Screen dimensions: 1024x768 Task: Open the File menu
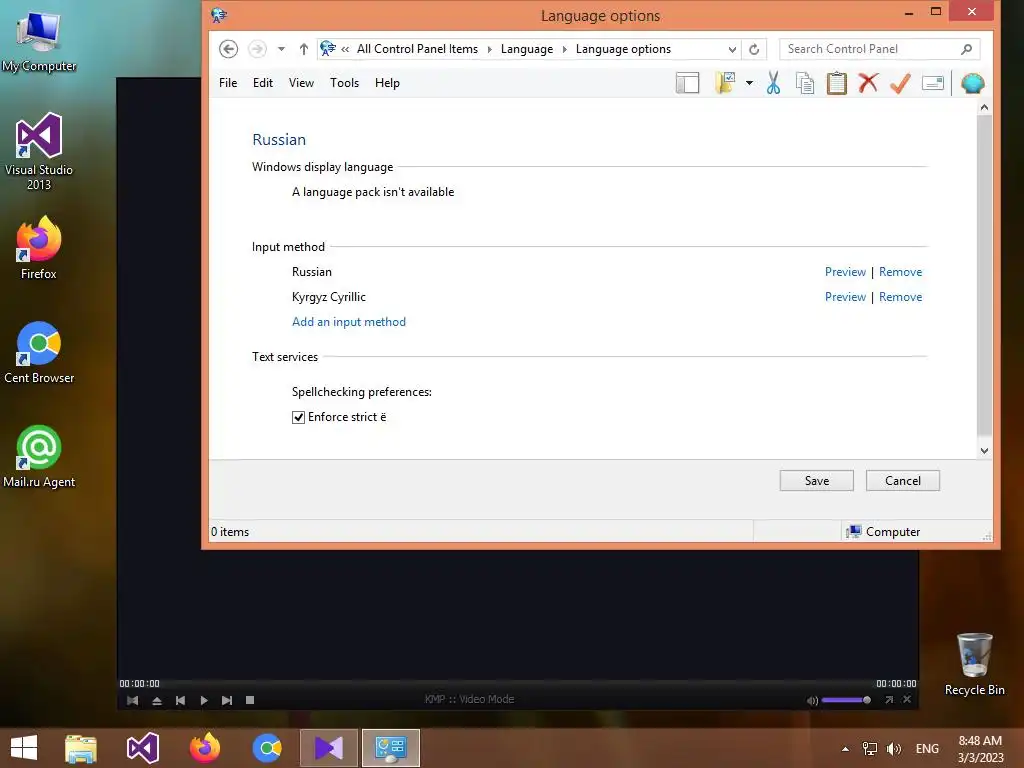(x=228, y=83)
